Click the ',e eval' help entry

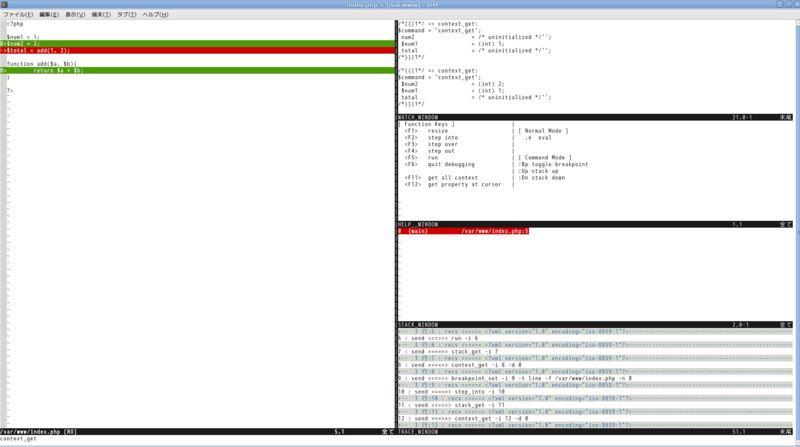coord(538,137)
